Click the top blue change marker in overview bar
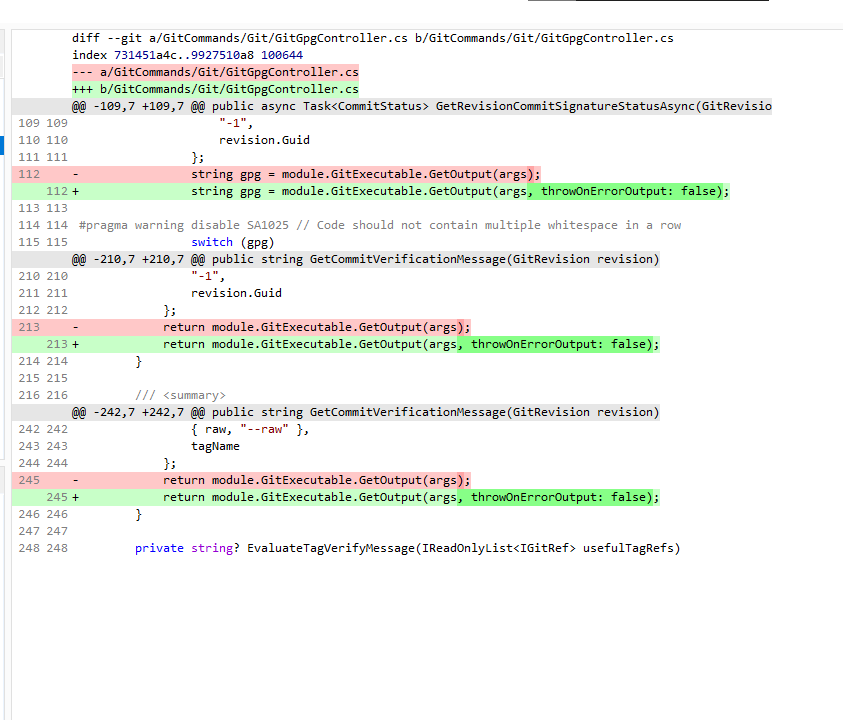Viewport: 843px width, 720px height. [2, 140]
